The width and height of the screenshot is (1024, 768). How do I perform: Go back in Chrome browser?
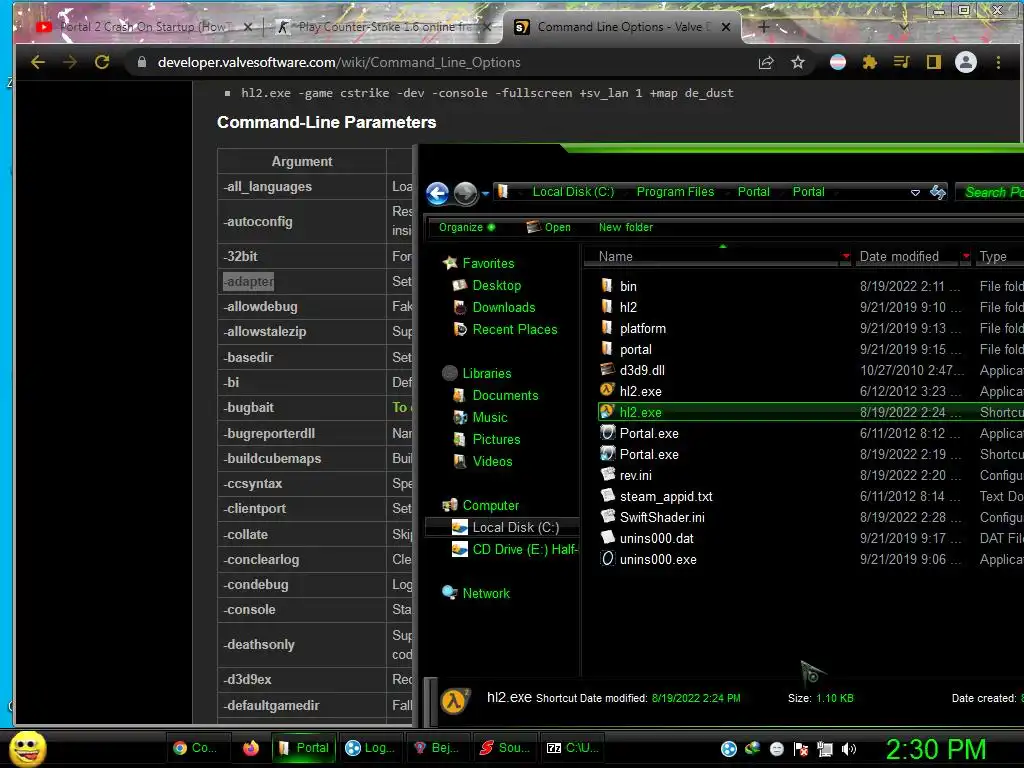coord(38,62)
